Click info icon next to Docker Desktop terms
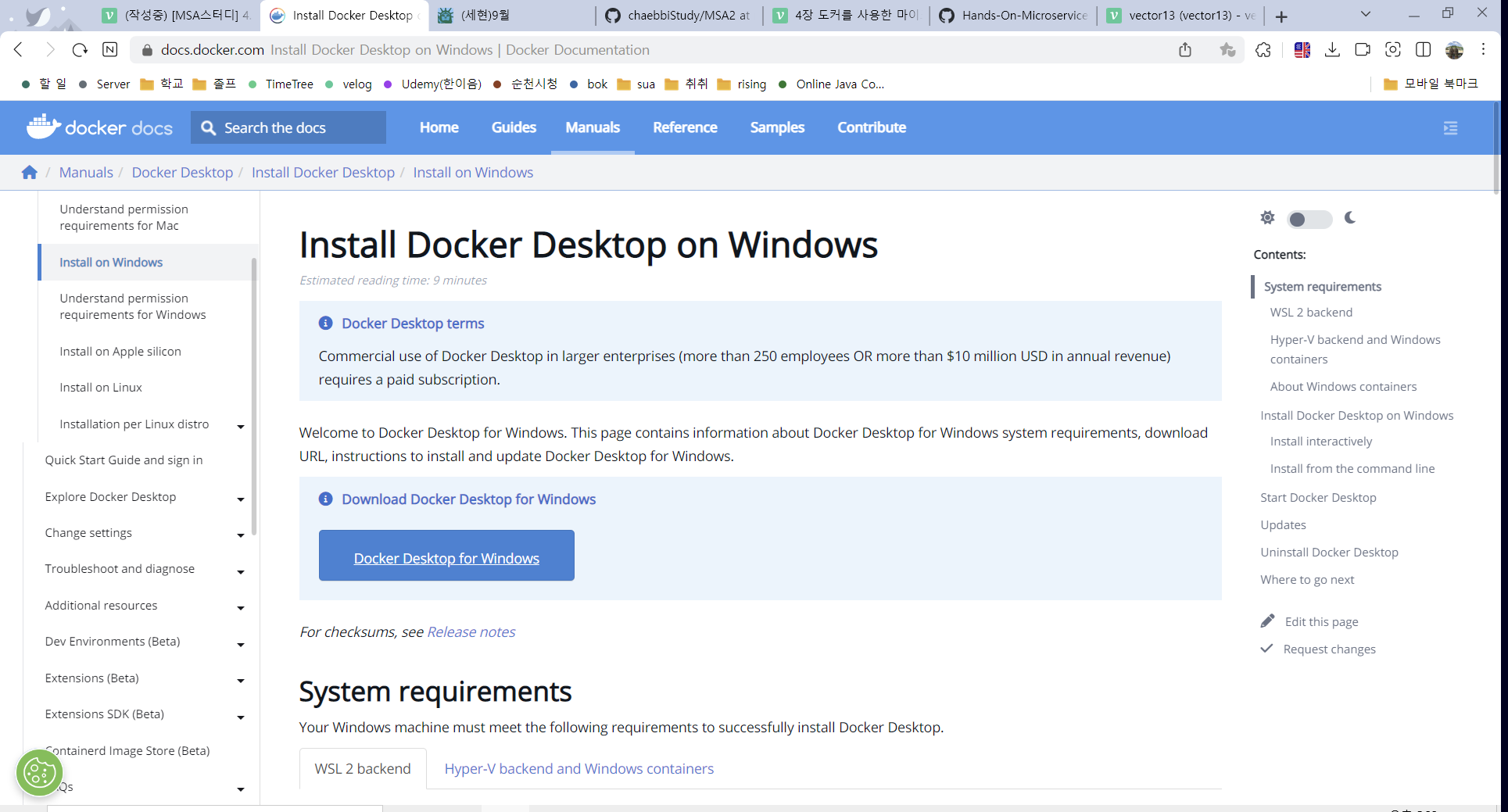Image resolution: width=1508 pixels, height=812 pixels. click(326, 323)
